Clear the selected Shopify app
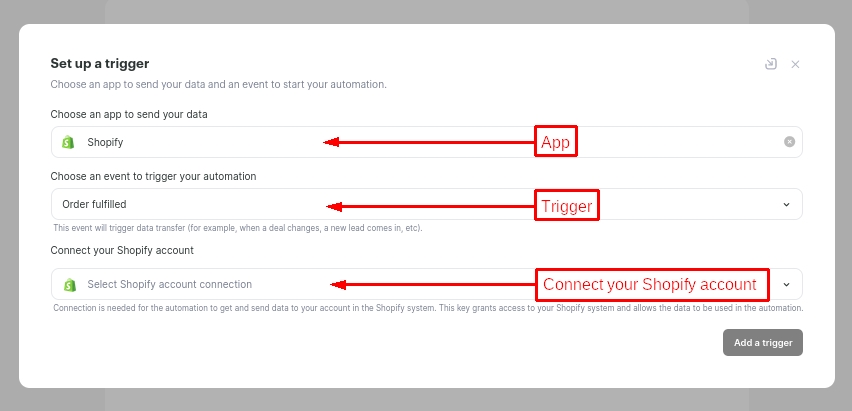The image size is (852, 411). coord(789,142)
